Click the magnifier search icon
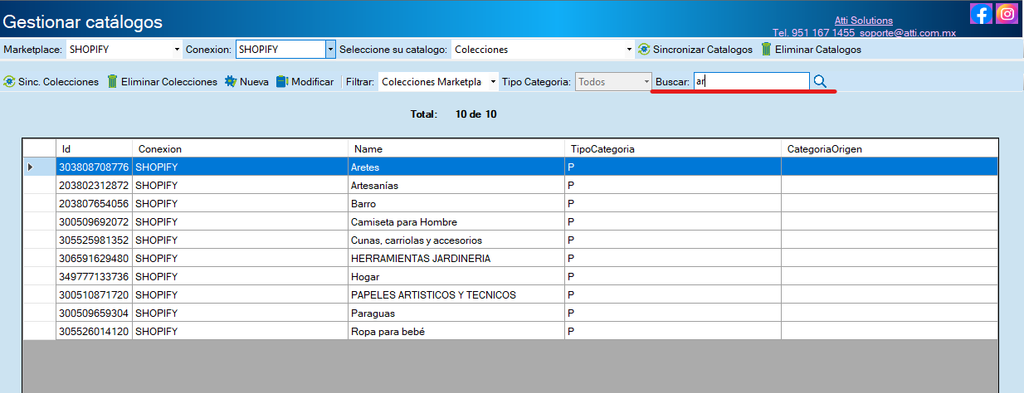The width and height of the screenshot is (1024, 393). point(821,82)
